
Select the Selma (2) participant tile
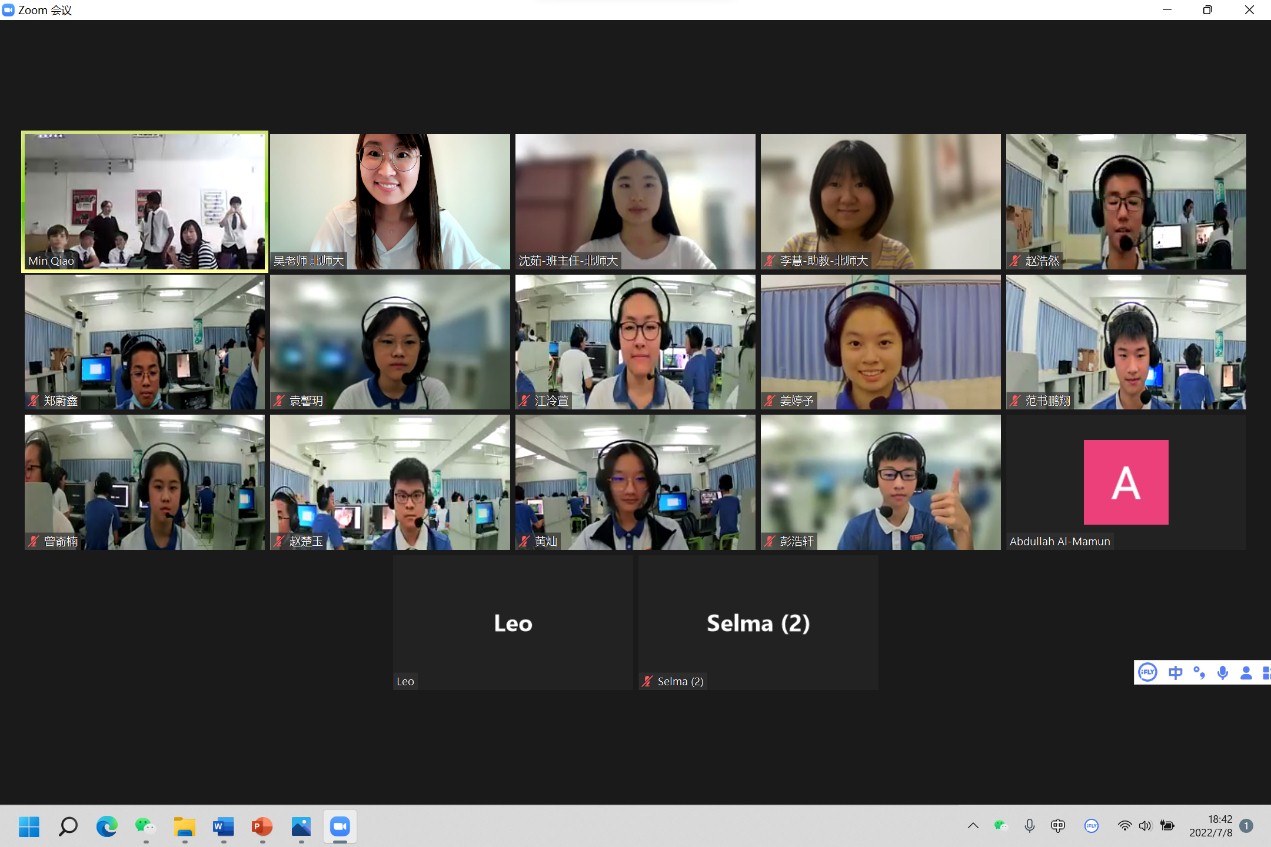758,623
